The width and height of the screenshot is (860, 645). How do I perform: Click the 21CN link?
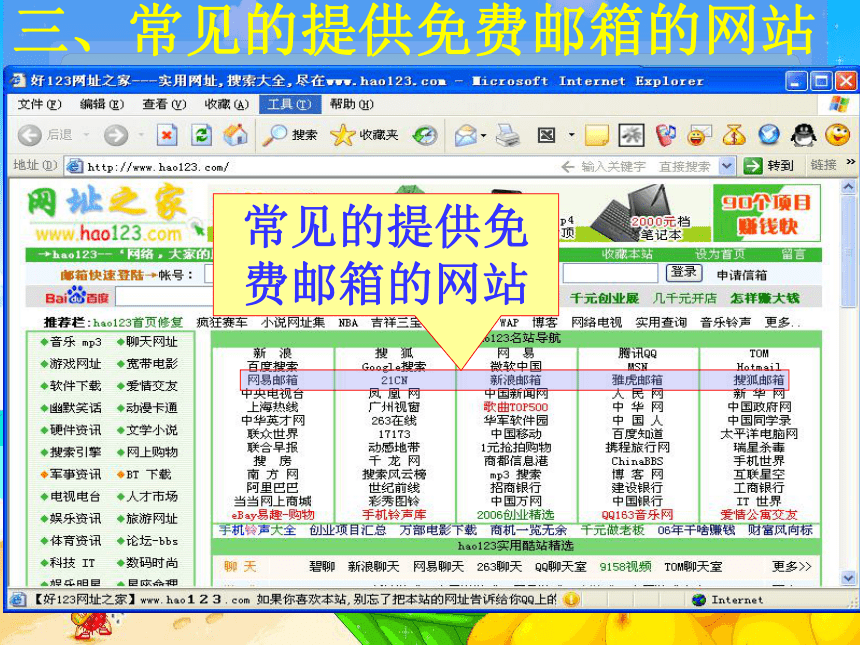pyautogui.click(x=394, y=380)
